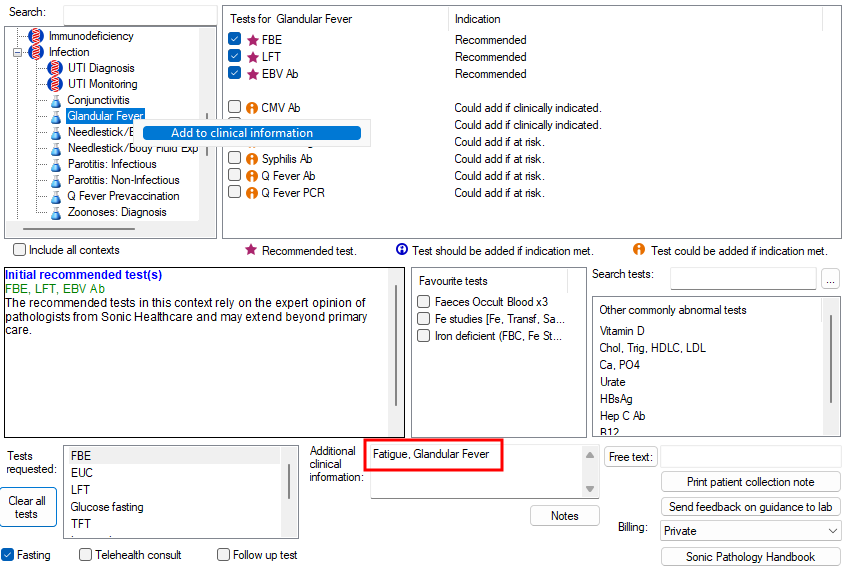Tick Faeces Occult Blood x3 favourite
Viewport: 842px width, 569px height.
[x=424, y=302]
